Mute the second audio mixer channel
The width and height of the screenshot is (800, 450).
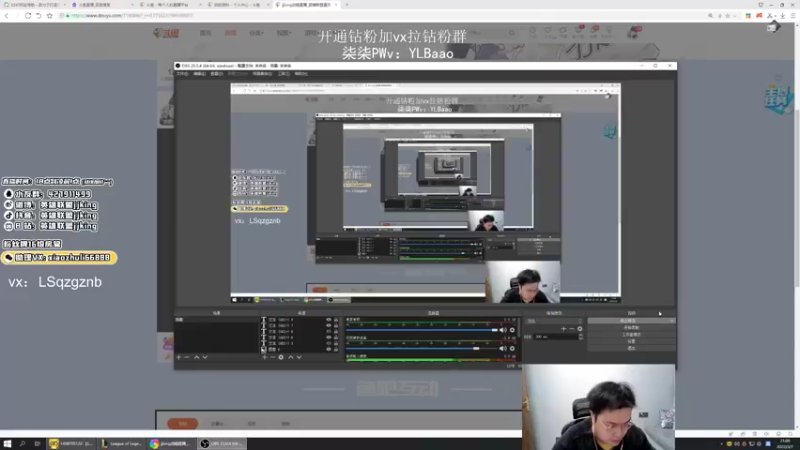click(x=503, y=348)
